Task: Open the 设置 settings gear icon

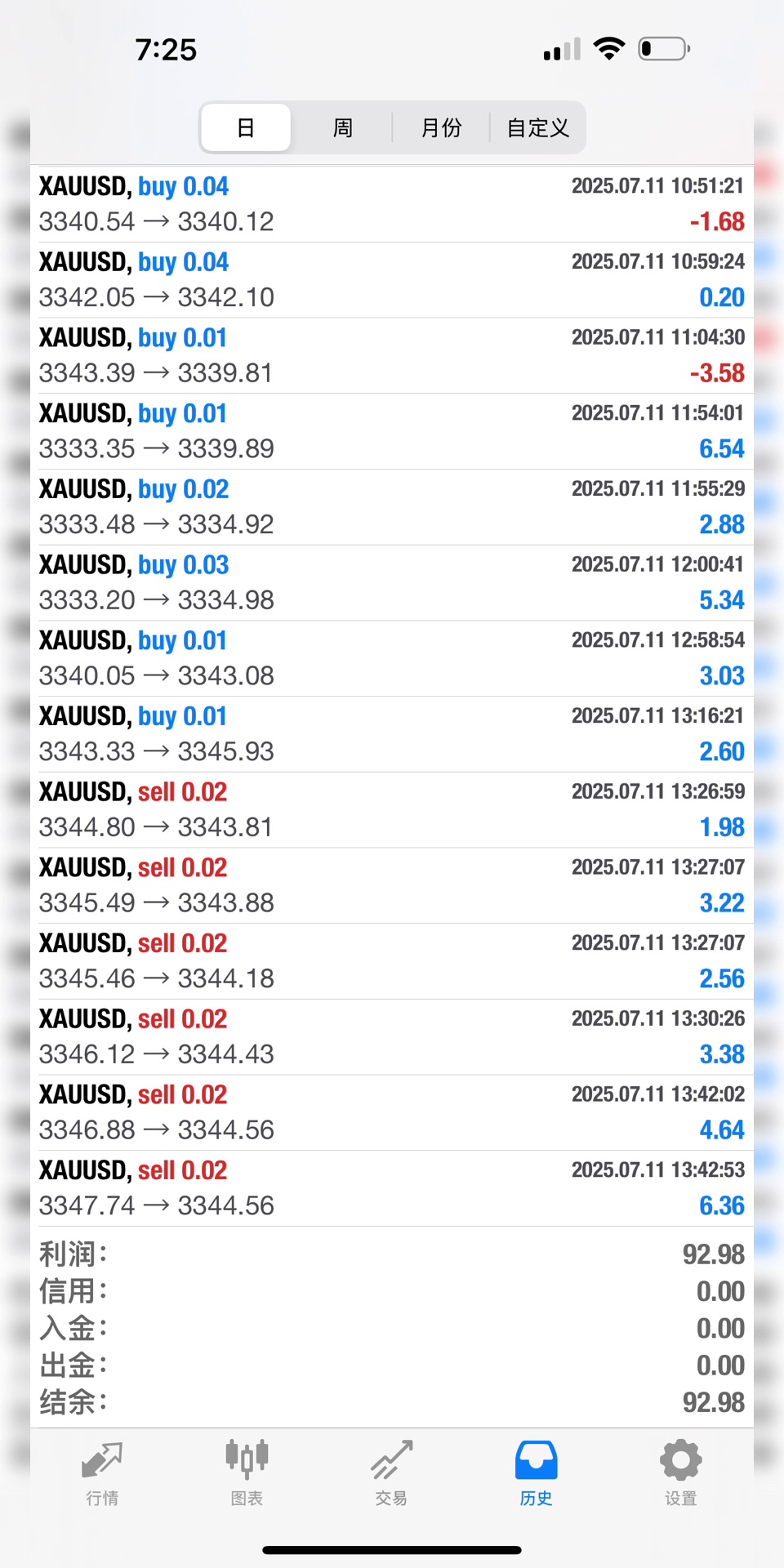Action: 680,1460
